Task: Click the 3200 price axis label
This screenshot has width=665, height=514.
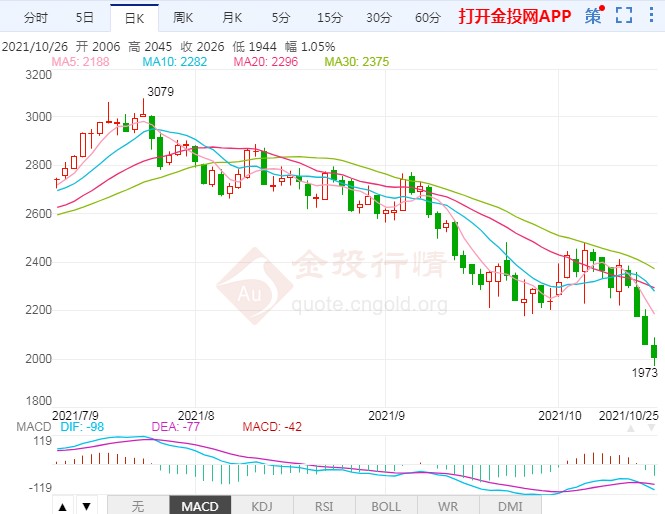Action: tap(39, 75)
